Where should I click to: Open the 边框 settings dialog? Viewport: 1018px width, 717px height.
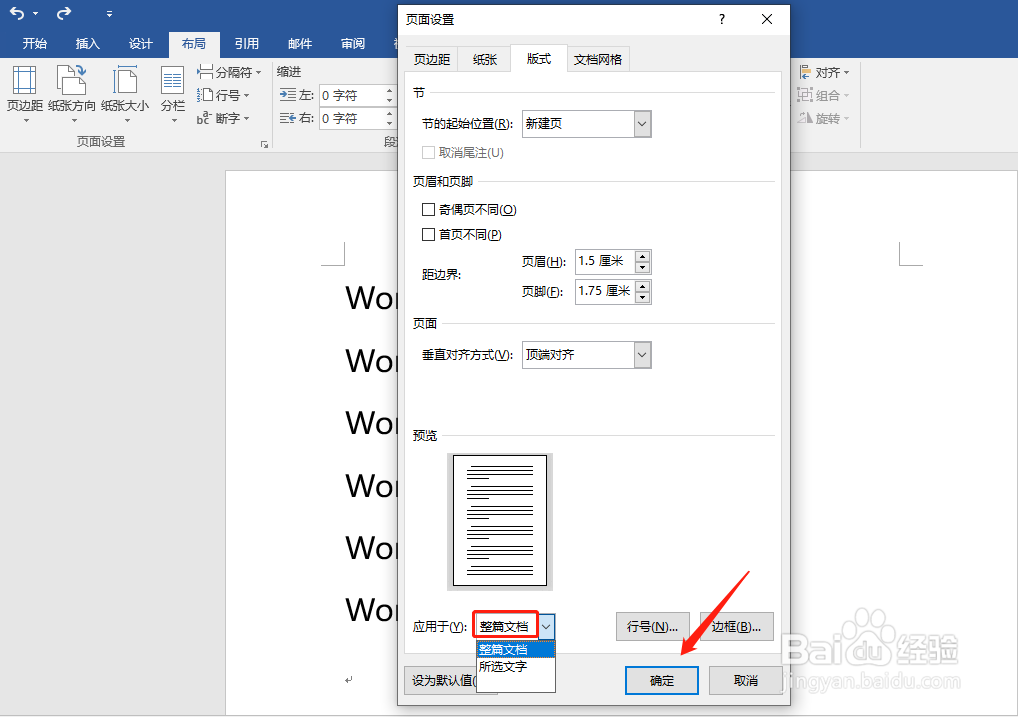[x=736, y=626]
